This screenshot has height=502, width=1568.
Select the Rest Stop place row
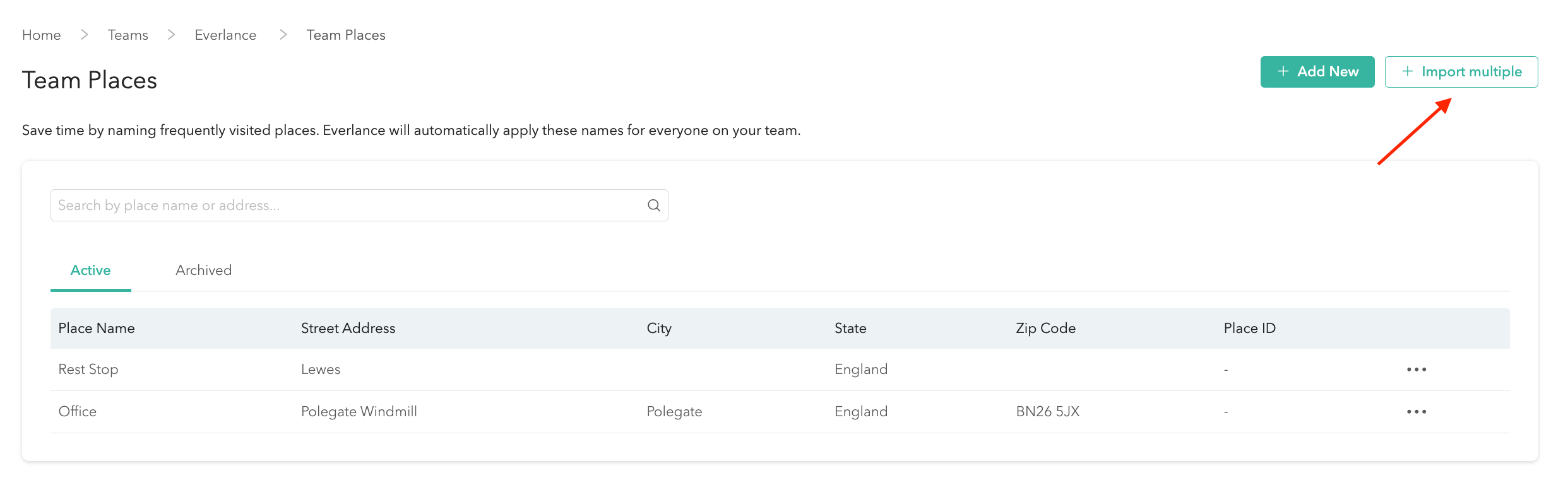88,370
